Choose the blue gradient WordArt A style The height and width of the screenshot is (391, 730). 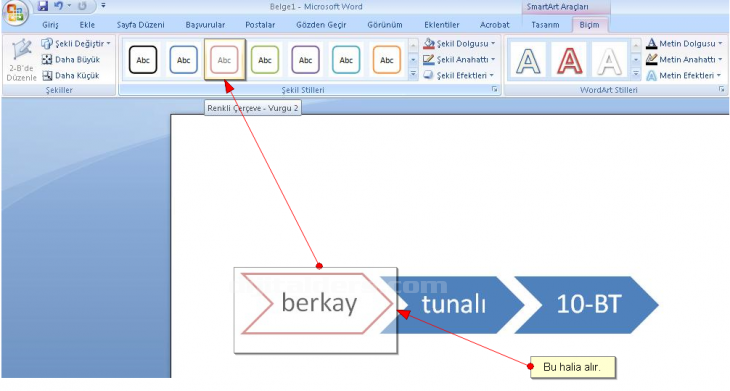pos(528,60)
